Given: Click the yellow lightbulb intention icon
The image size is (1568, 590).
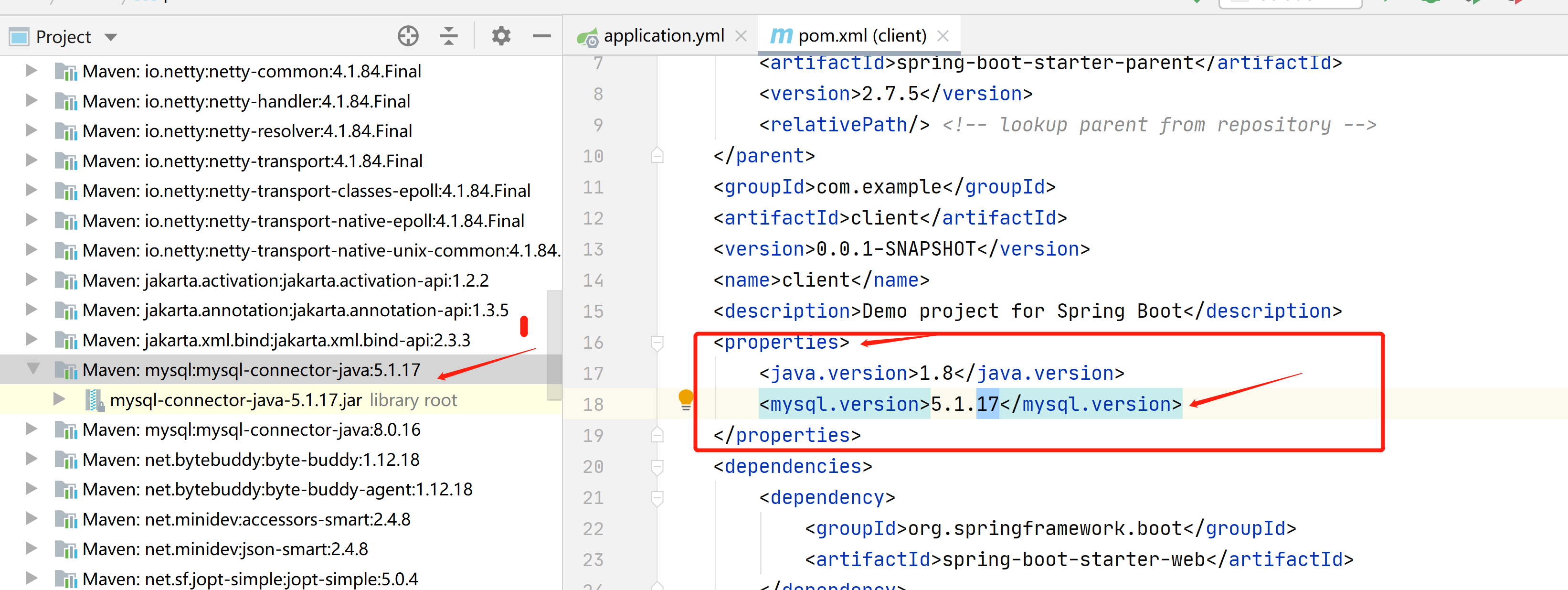Looking at the screenshot, I should click(x=685, y=399).
